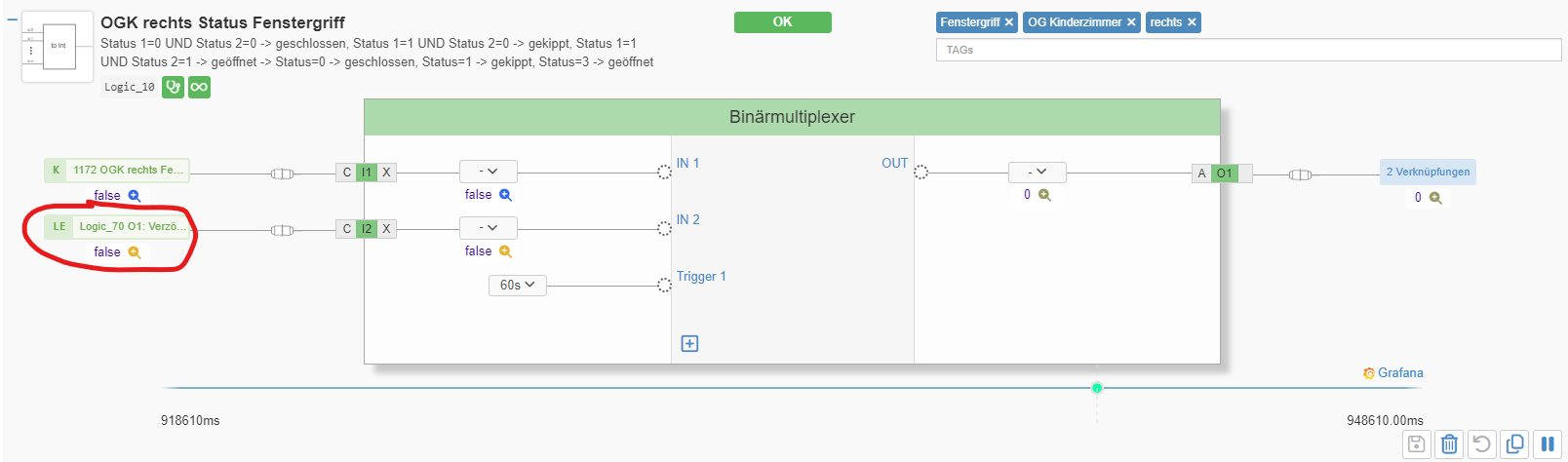Toggle the X flag on input I2
Image resolution: width=1568 pixels, height=462 pixels.
[386, 229]
